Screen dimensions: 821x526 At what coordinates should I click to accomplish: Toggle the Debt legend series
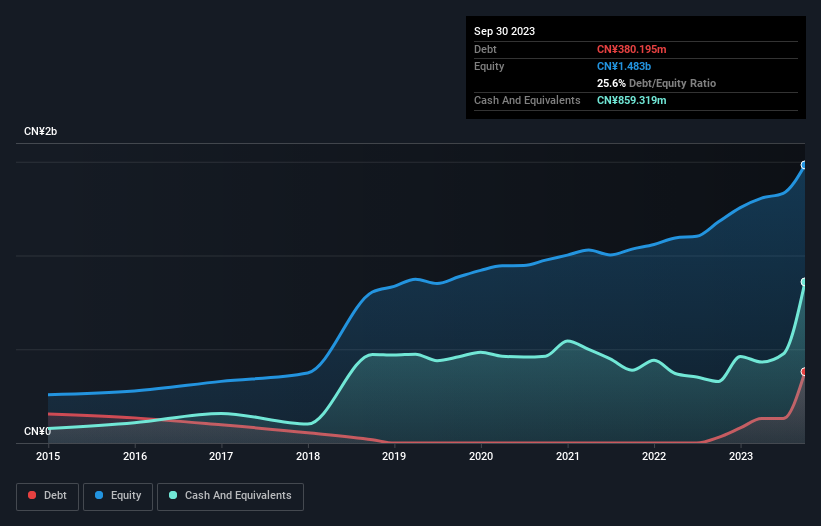coord(46,496)
